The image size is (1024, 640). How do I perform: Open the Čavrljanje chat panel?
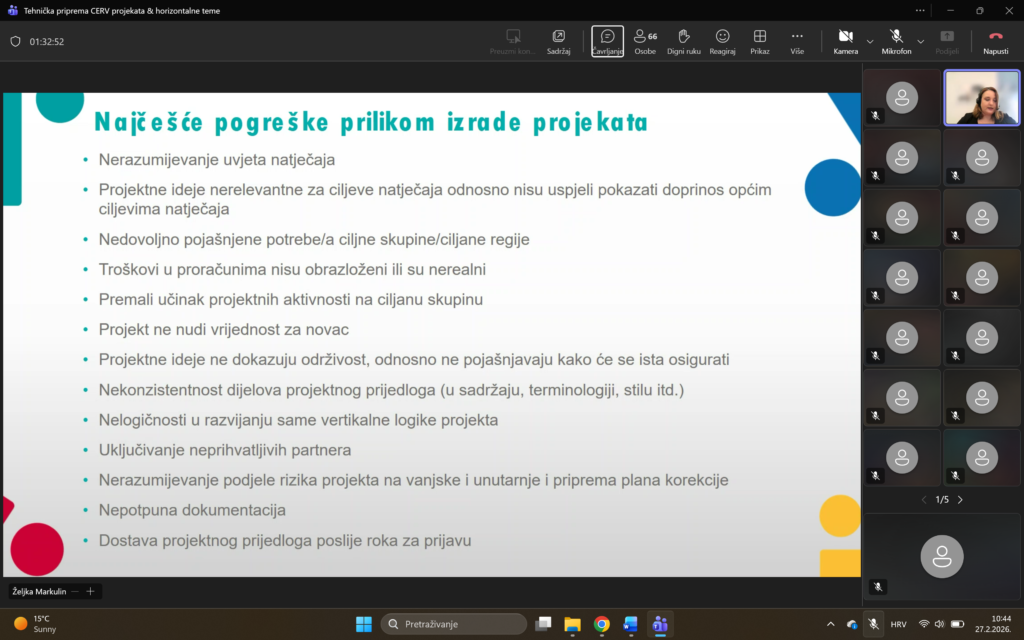607,41
